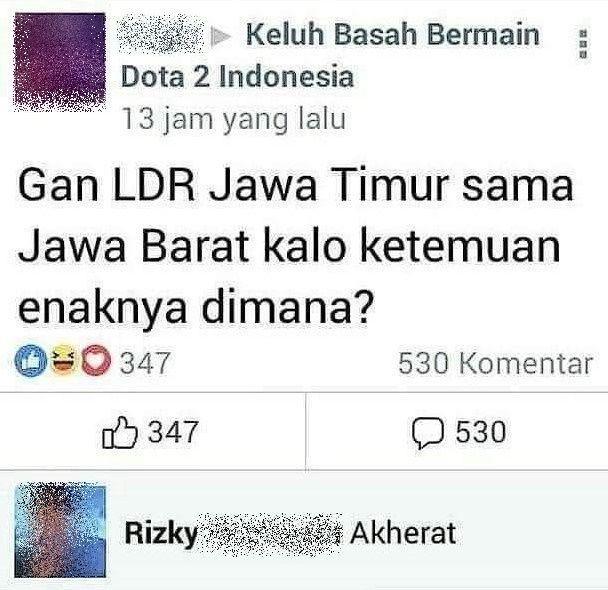
Task: Click the red Love heart reaction icon
Action: [x=95, y=361]
